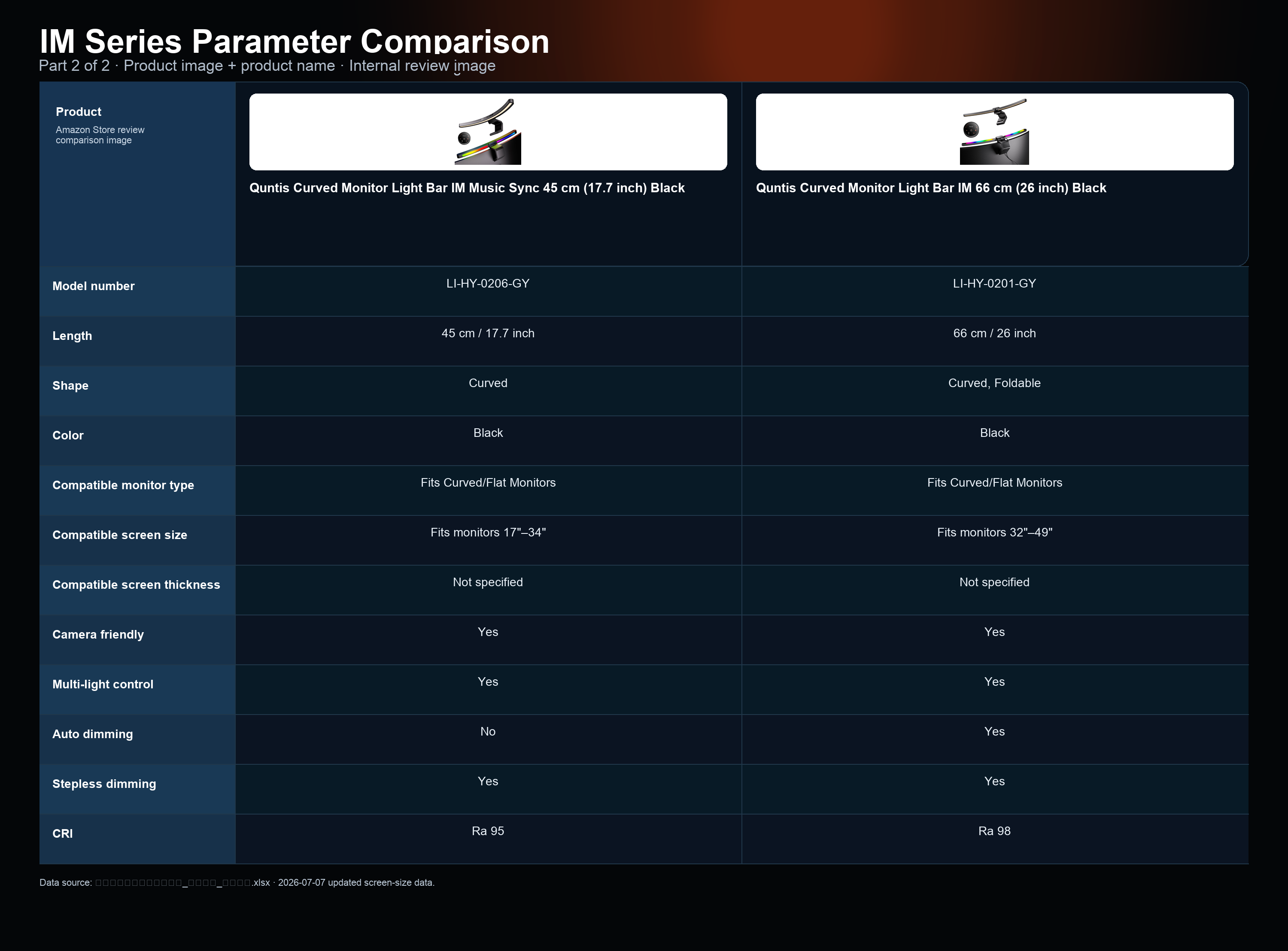Click the 'Shape' row label
Viewport: 1288px width, 951px height.
click(x=70, y=386)
